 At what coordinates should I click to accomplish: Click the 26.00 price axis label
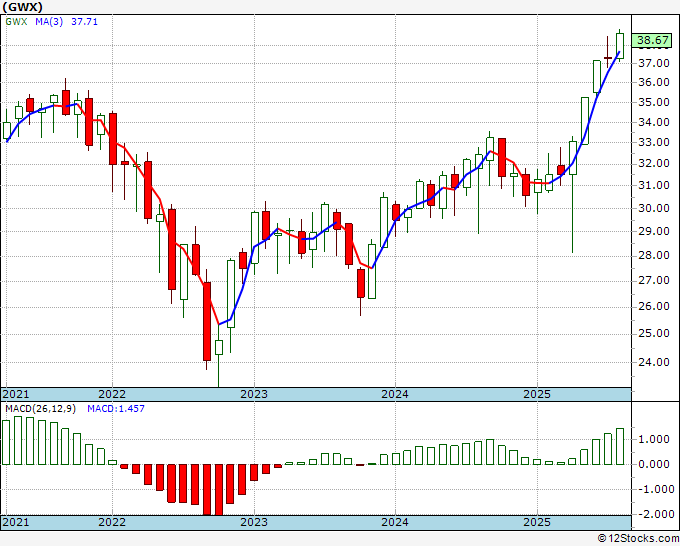pos(654,307)
